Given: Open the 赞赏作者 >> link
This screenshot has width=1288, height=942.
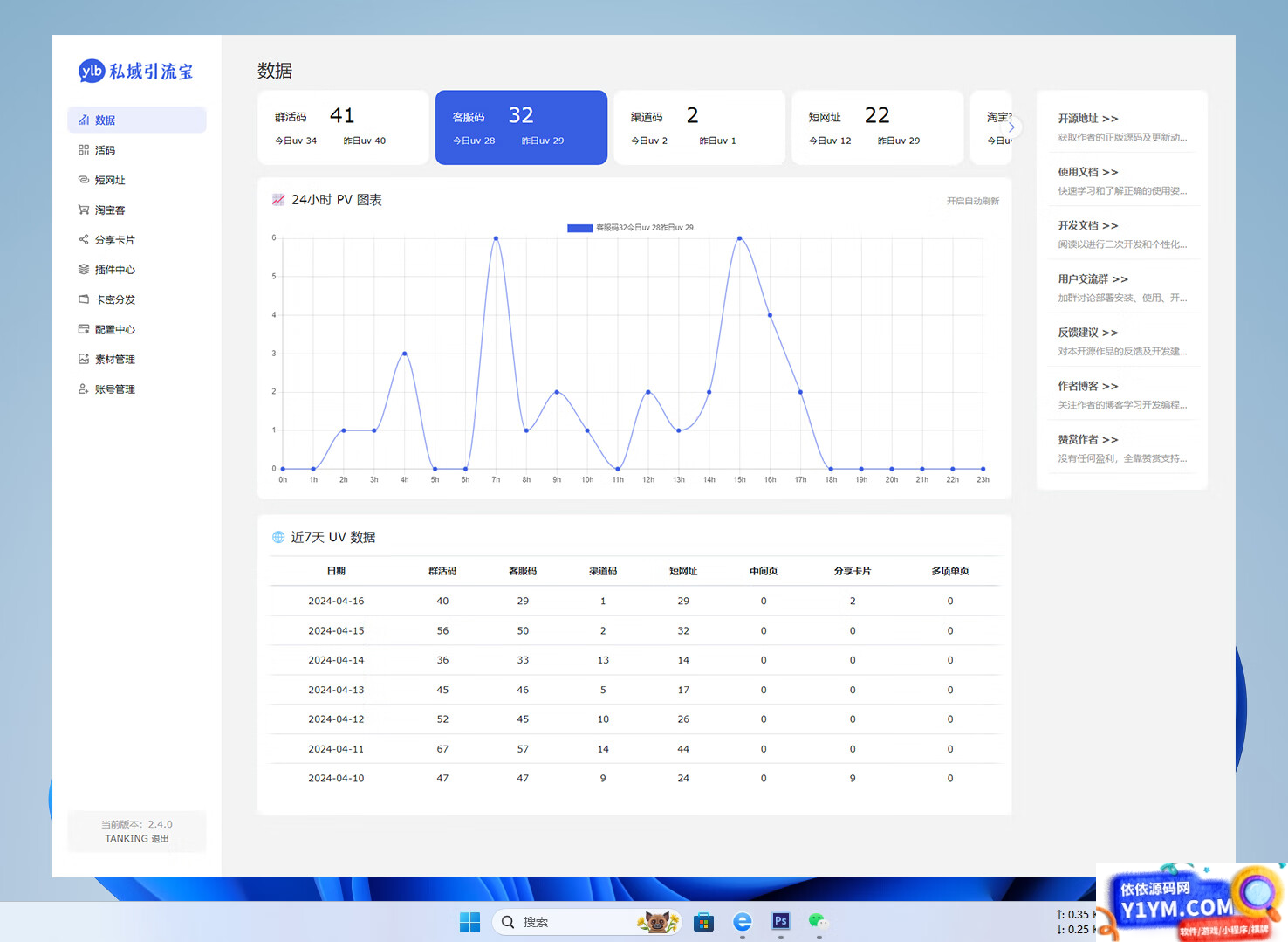Looking at the screenshot, I should (x=1088, y=439).
